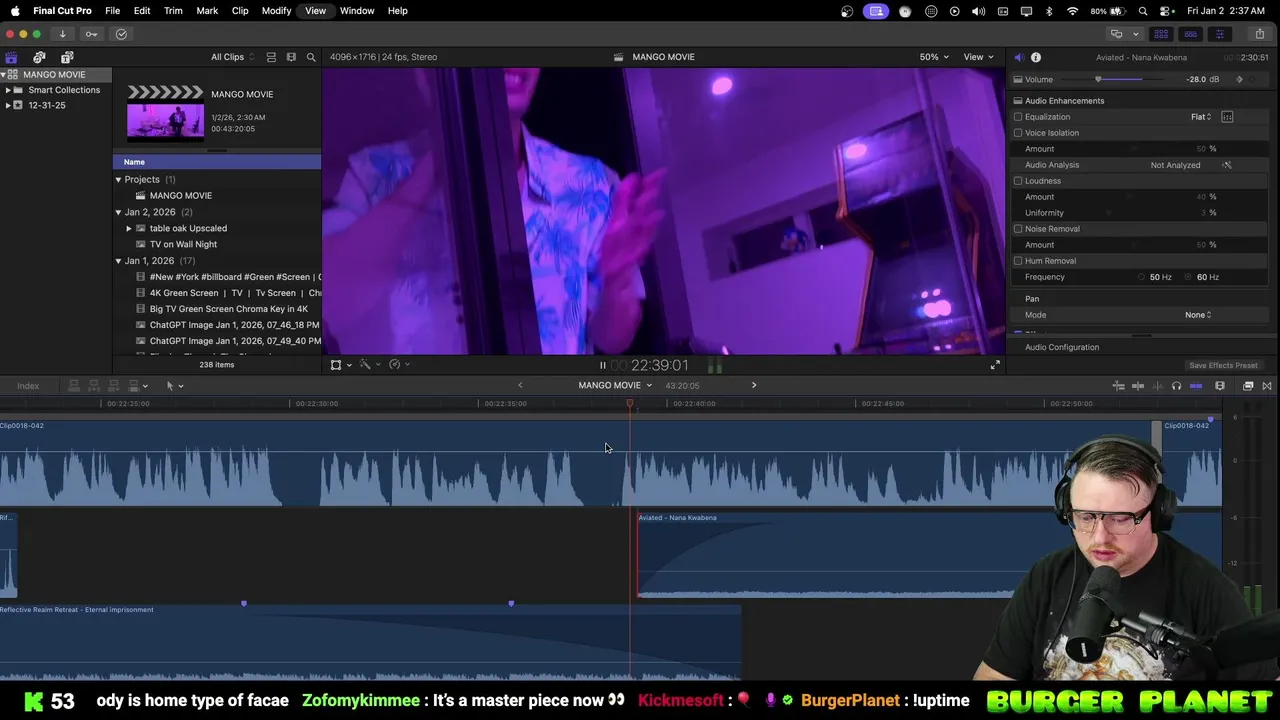Click the Save Effects Preset button

coord(1223,366)
